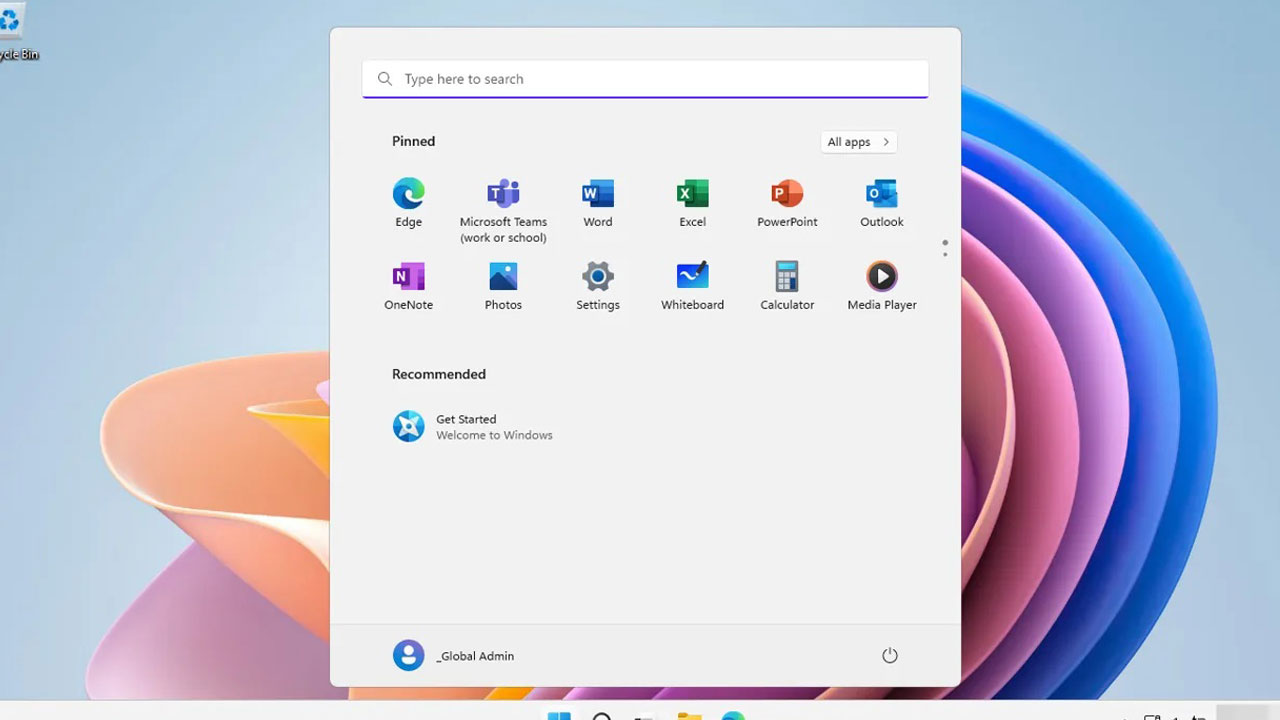1280x720 pixels.
Task: Go to the next page of pinned apps
Action: coord(945,255)
